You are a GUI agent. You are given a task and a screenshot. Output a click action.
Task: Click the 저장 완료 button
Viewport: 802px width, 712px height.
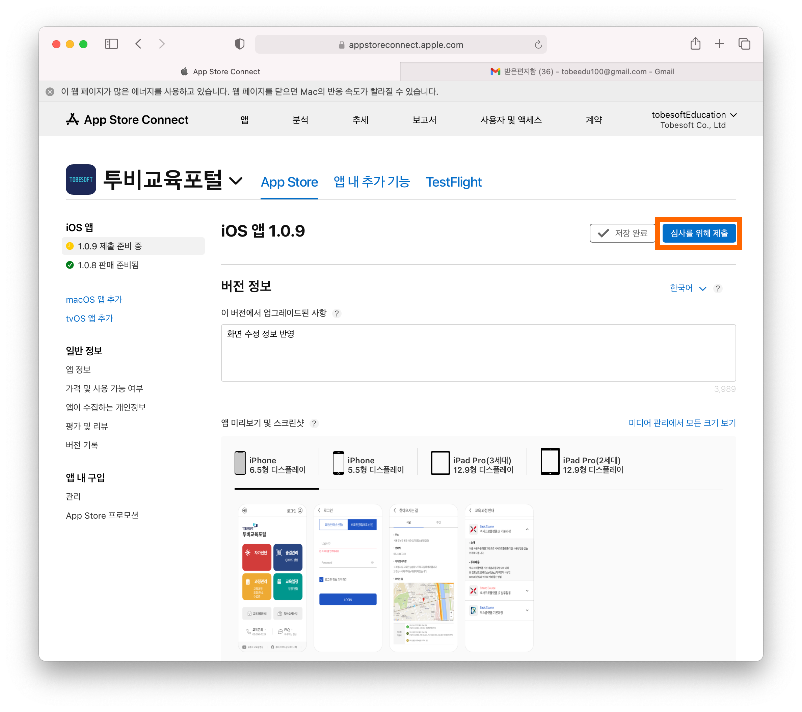(x=622, y=233)
